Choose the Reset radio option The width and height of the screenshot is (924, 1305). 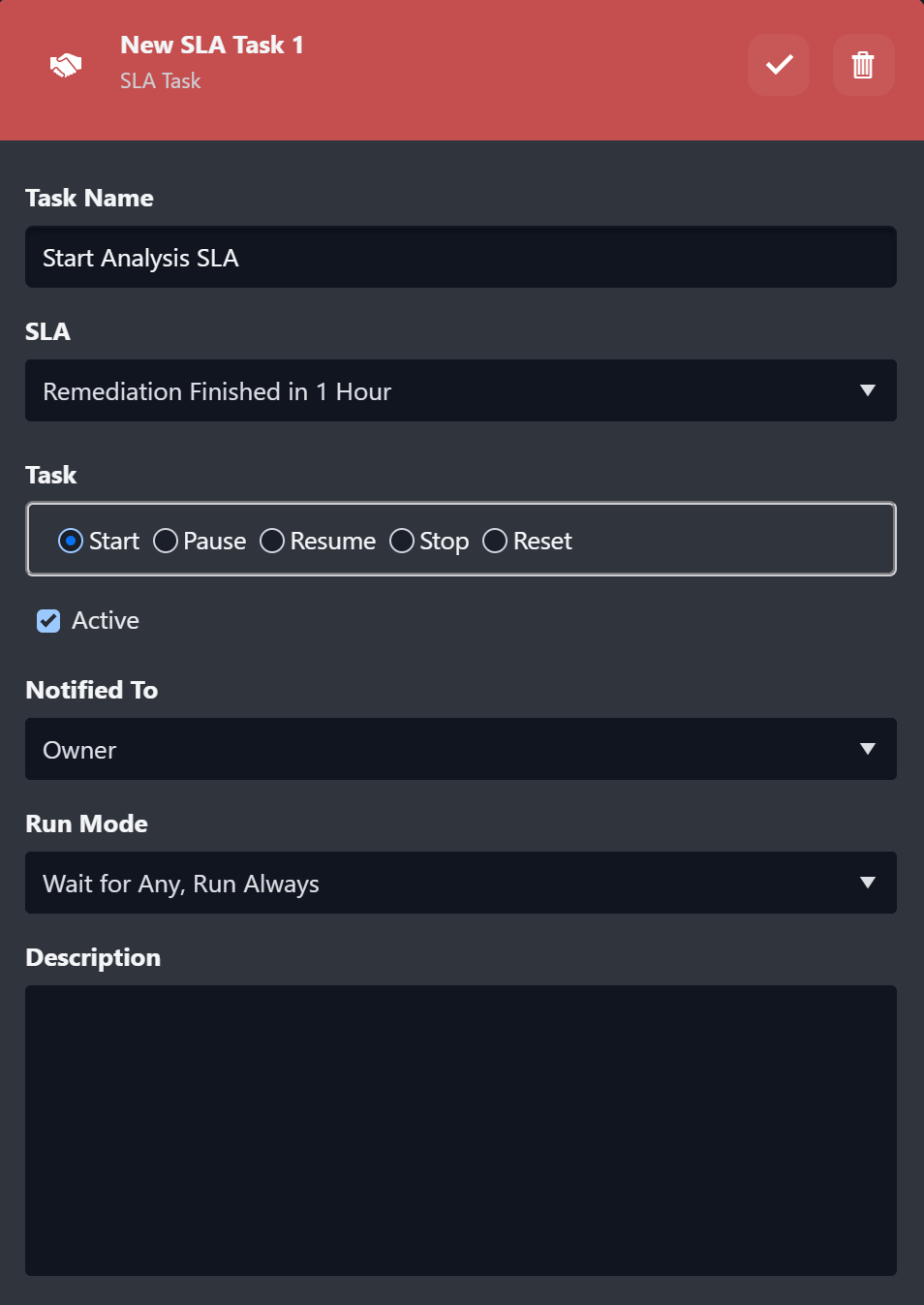click(495, 541)
